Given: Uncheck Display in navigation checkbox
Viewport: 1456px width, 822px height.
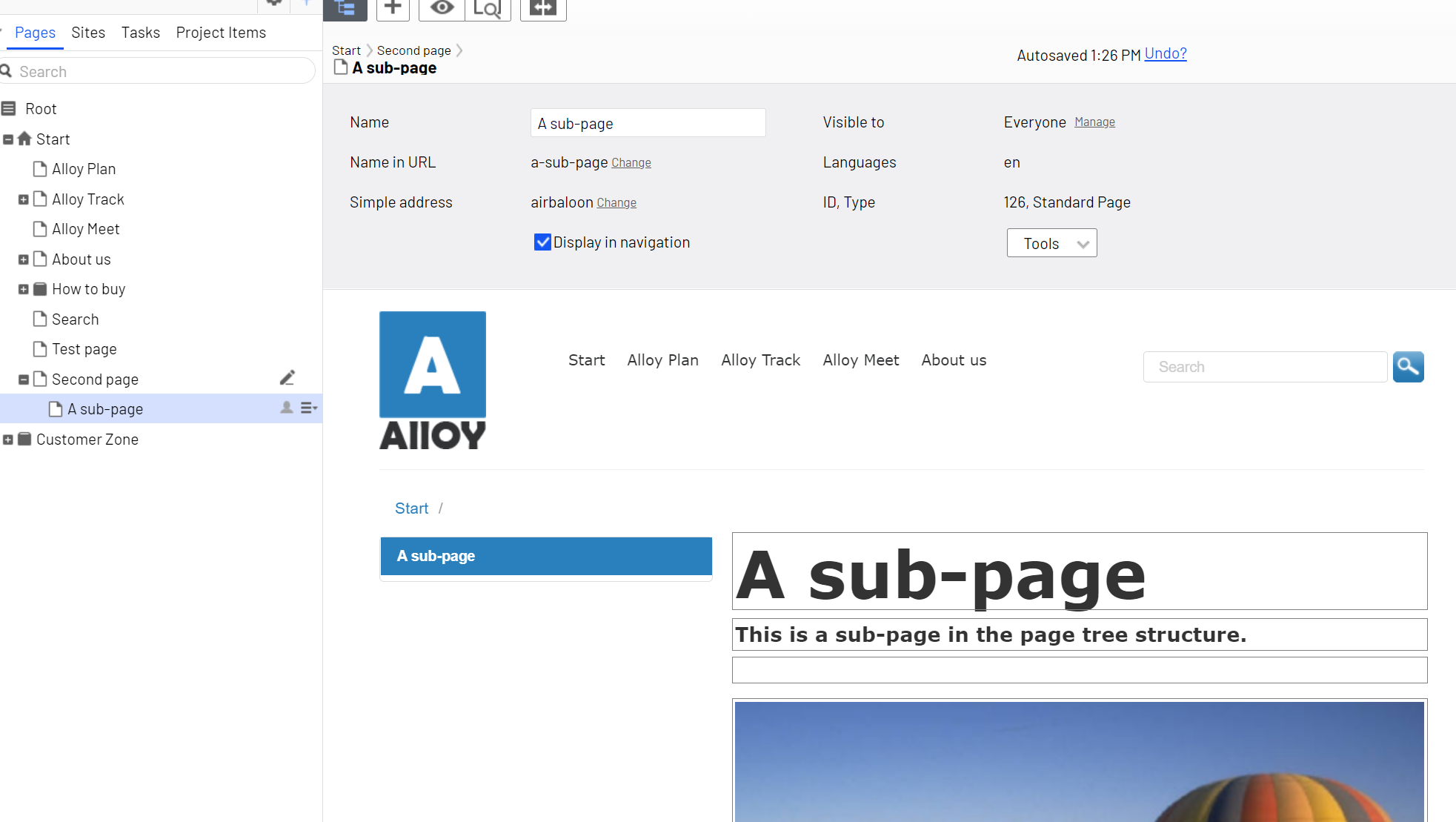Looking at the screenshot, I should [542, 242].
